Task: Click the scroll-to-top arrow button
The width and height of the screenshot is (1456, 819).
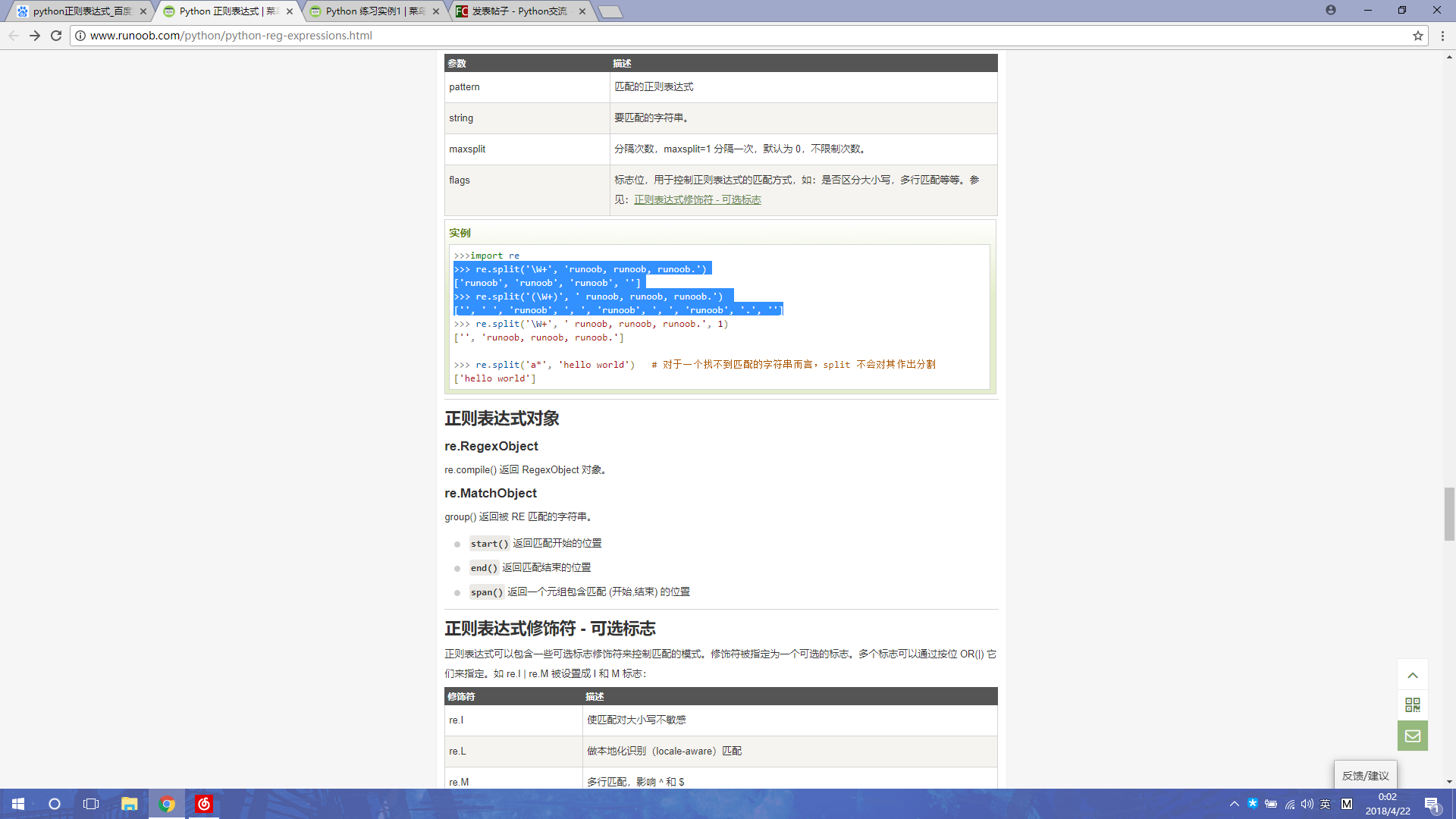Action: (x=1412, y=675)
